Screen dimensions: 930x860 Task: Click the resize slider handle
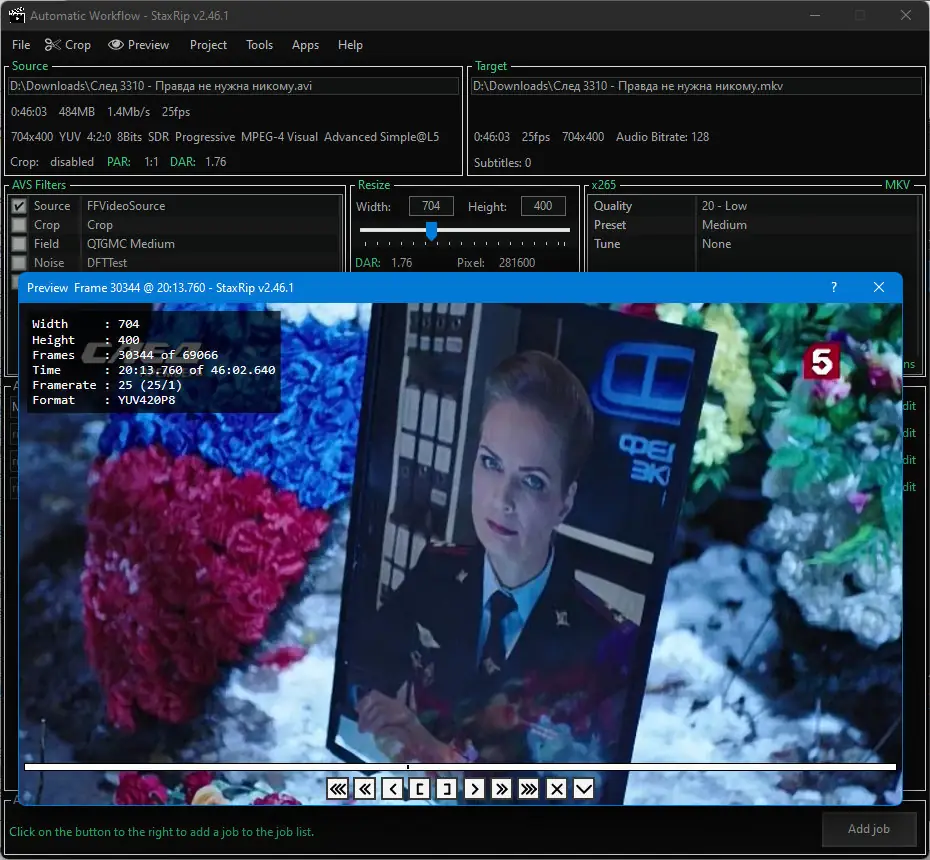pyautogui.click(x=431, y=231)
